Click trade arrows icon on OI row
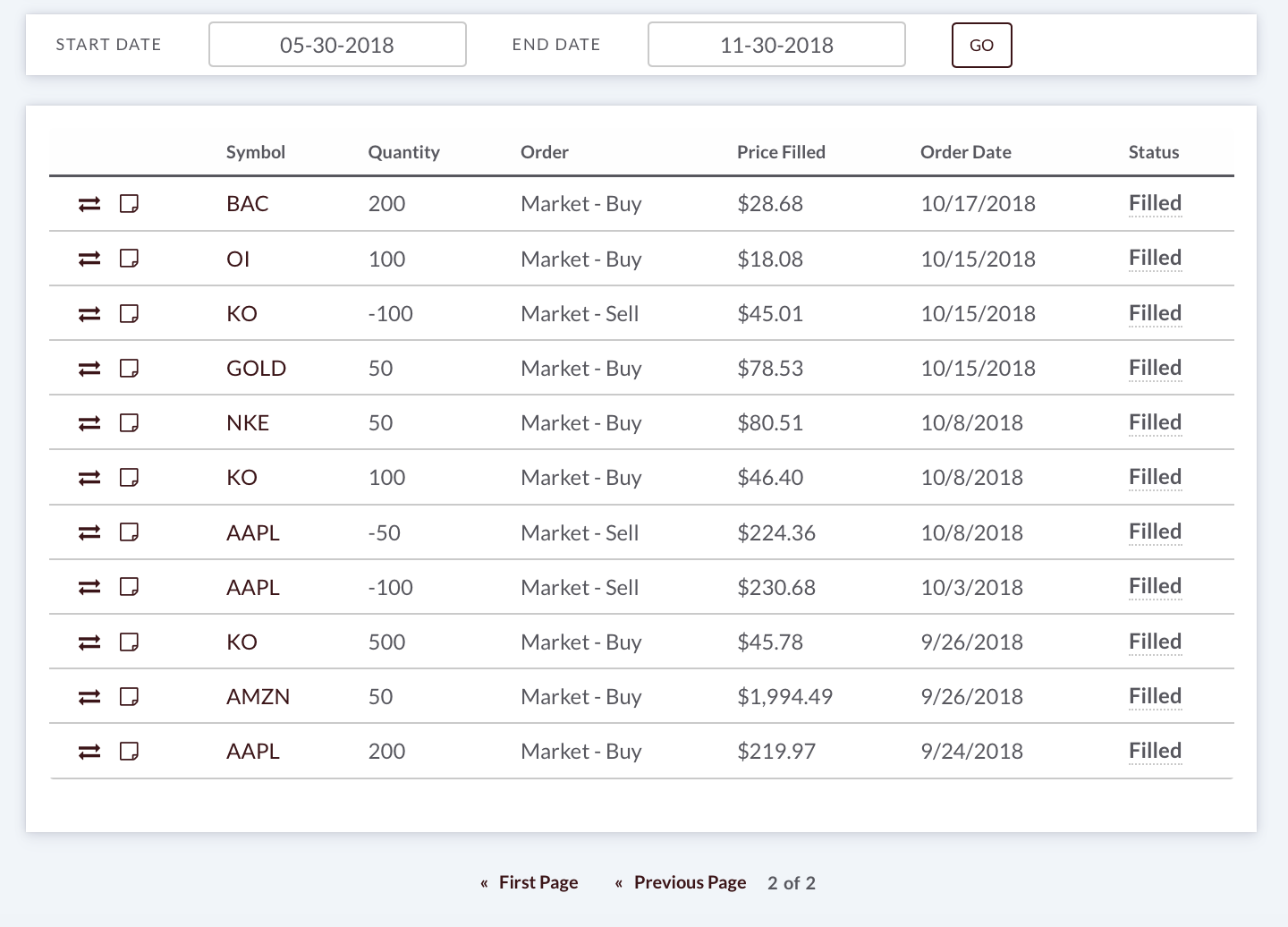The image size is (1288, 927). tap(89, 259)
